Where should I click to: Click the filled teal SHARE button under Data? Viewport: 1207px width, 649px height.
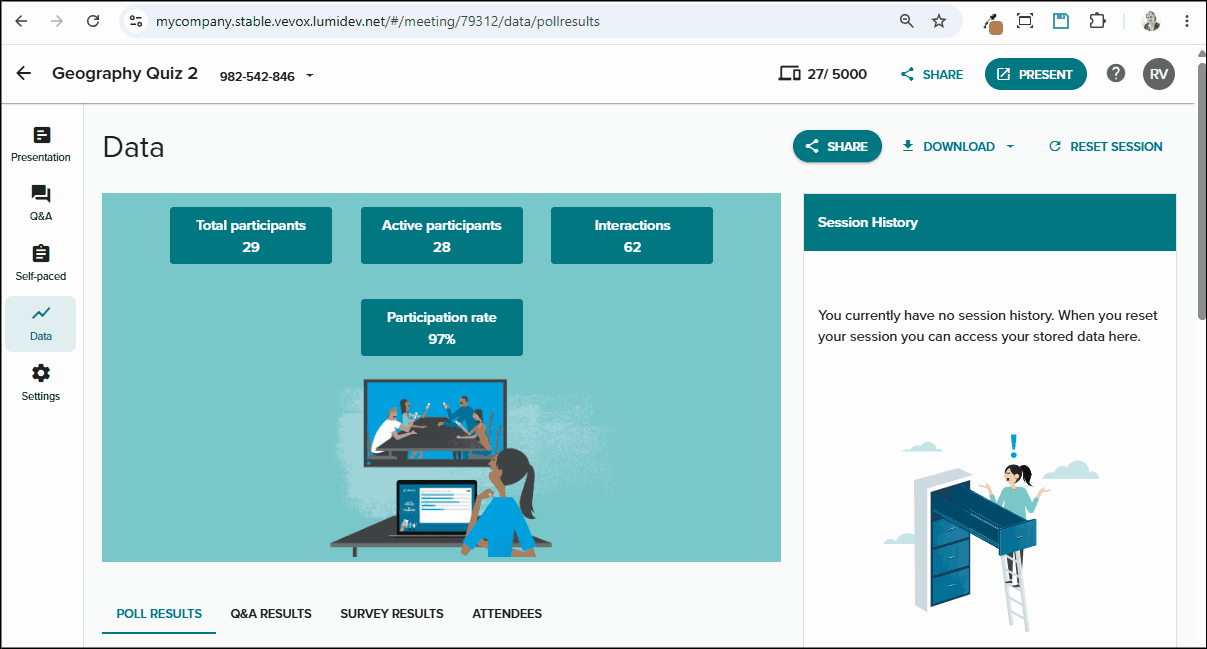coord(837,146)
